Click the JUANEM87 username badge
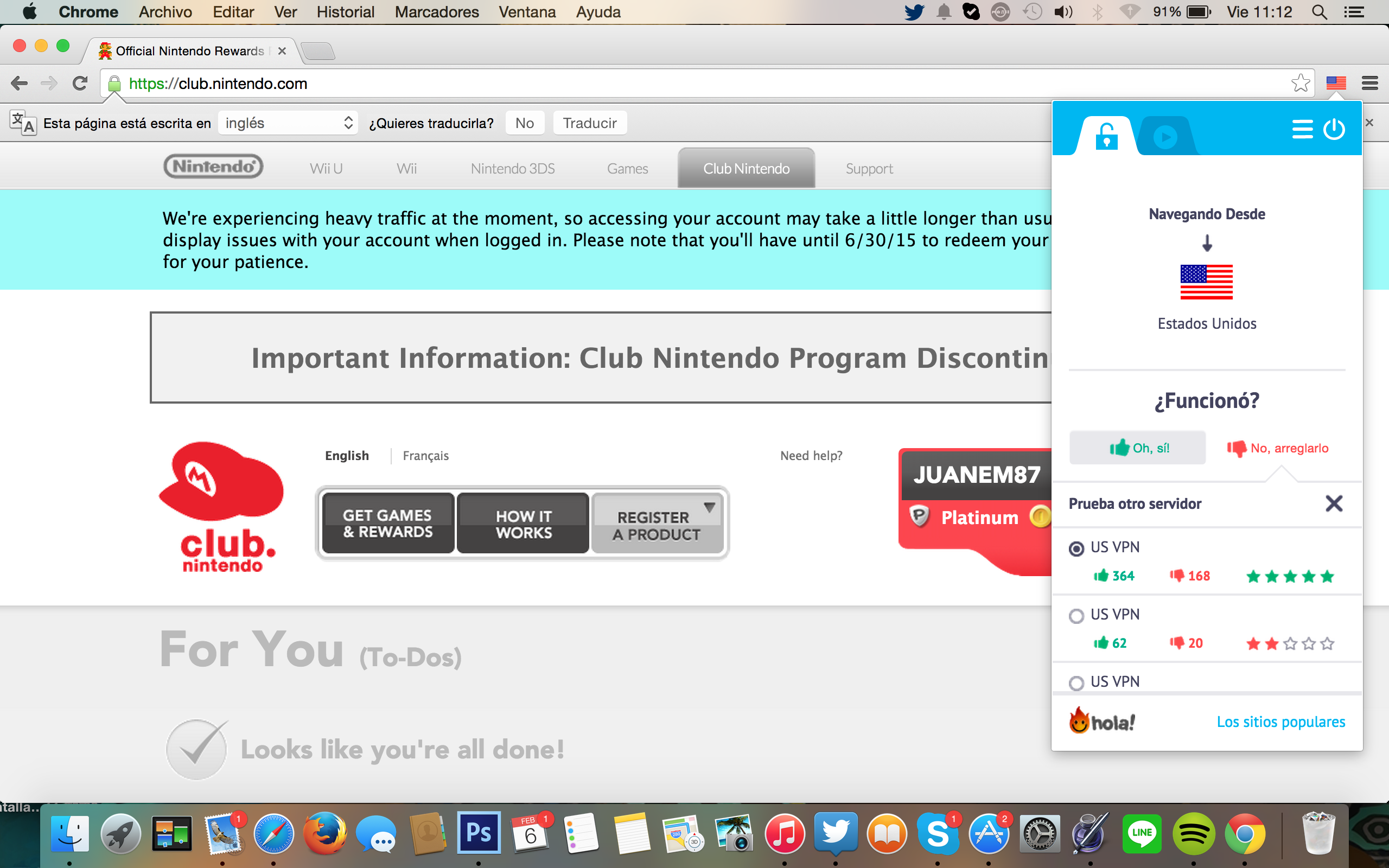The height and width of the screenshot is (868, 1389). 976,475
